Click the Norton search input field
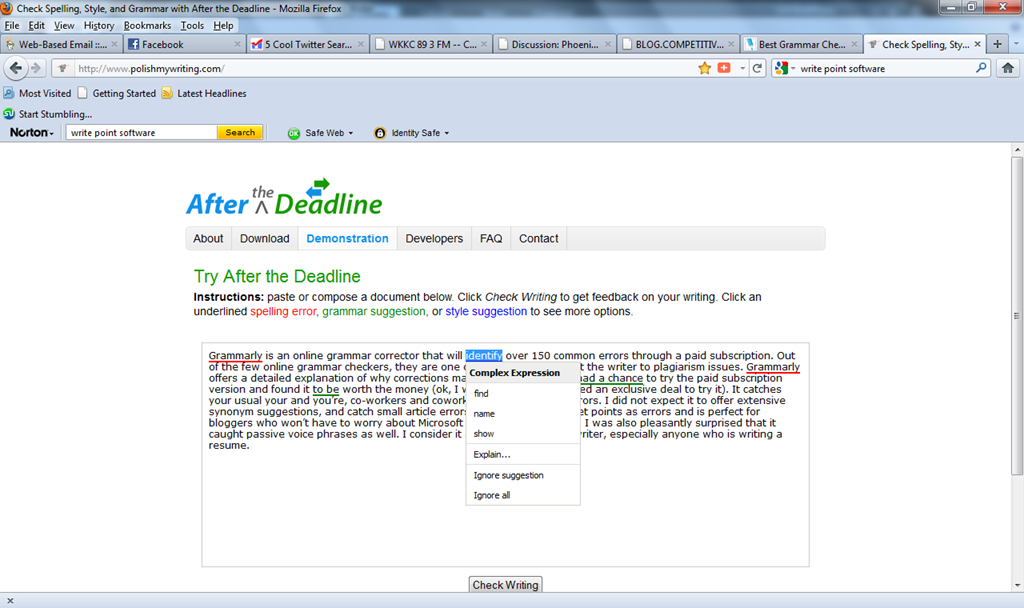Viewport: 1024px width, 608px height. point(141,133)
